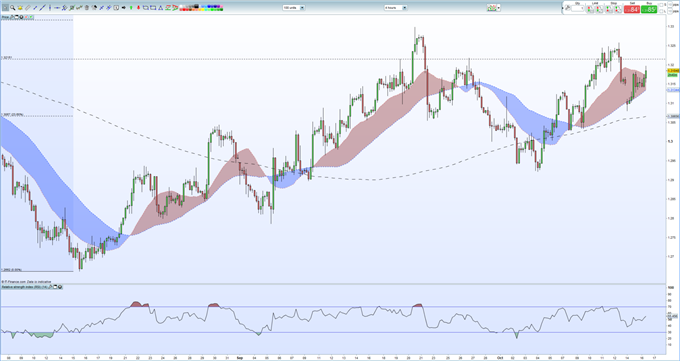Screen dimensions: 680x361
Task: Open the RSI indicator edit pencil icon
Action: pyautogui.click(x=50, y=287)
